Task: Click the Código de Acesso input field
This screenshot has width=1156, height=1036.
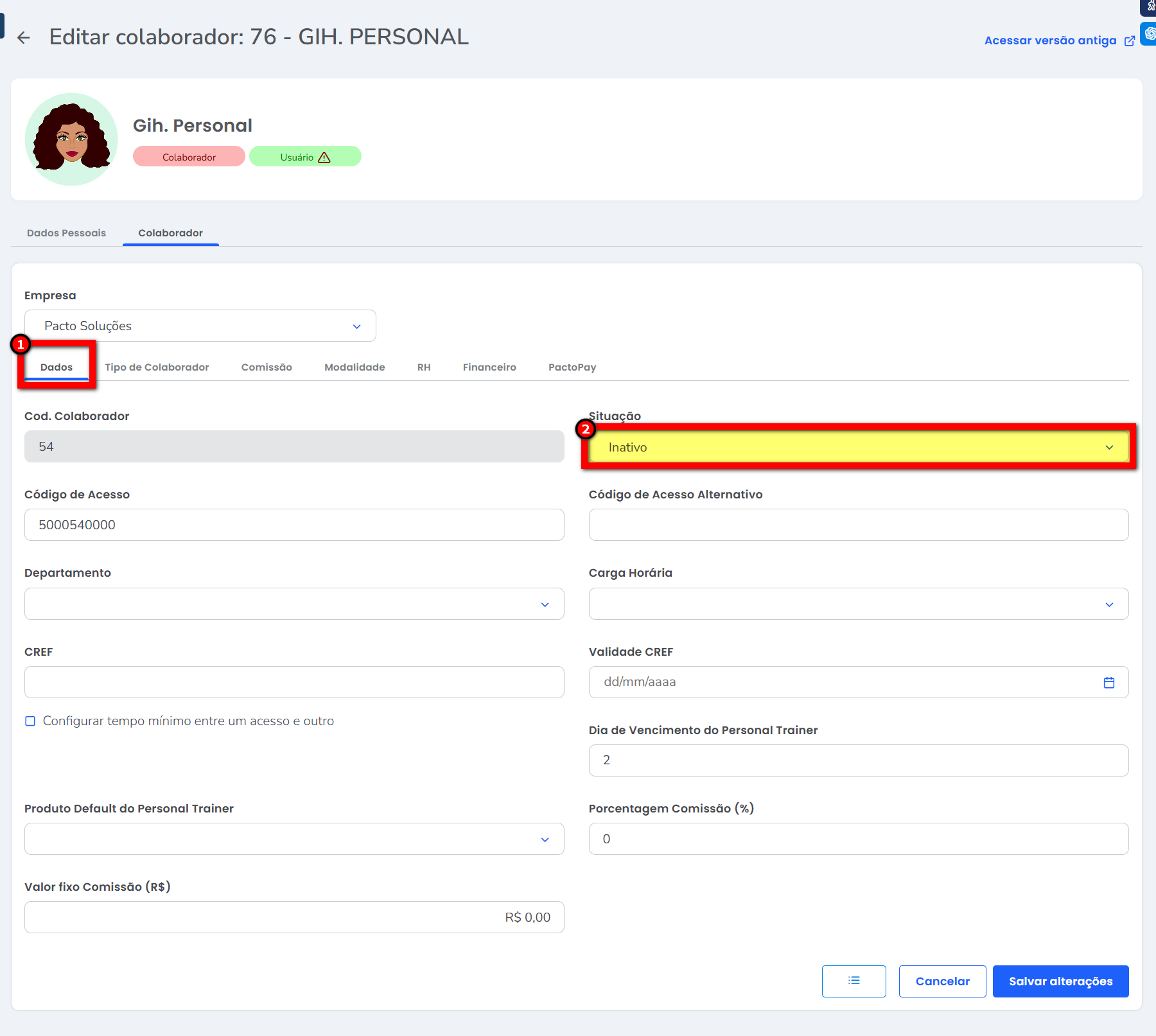Action: [x=294, y=525]
